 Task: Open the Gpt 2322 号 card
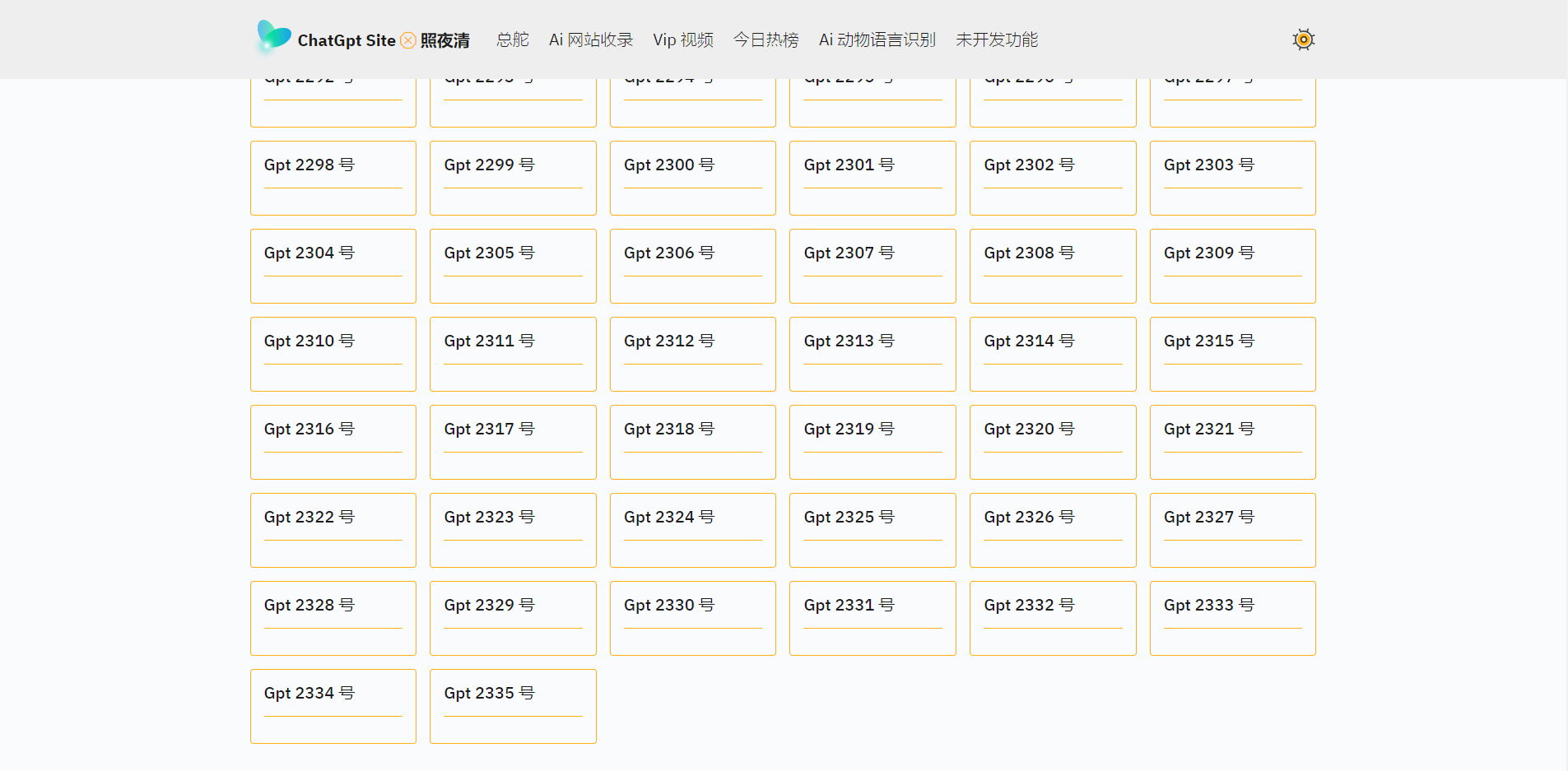pyautogui.click(x=333, y=530)
